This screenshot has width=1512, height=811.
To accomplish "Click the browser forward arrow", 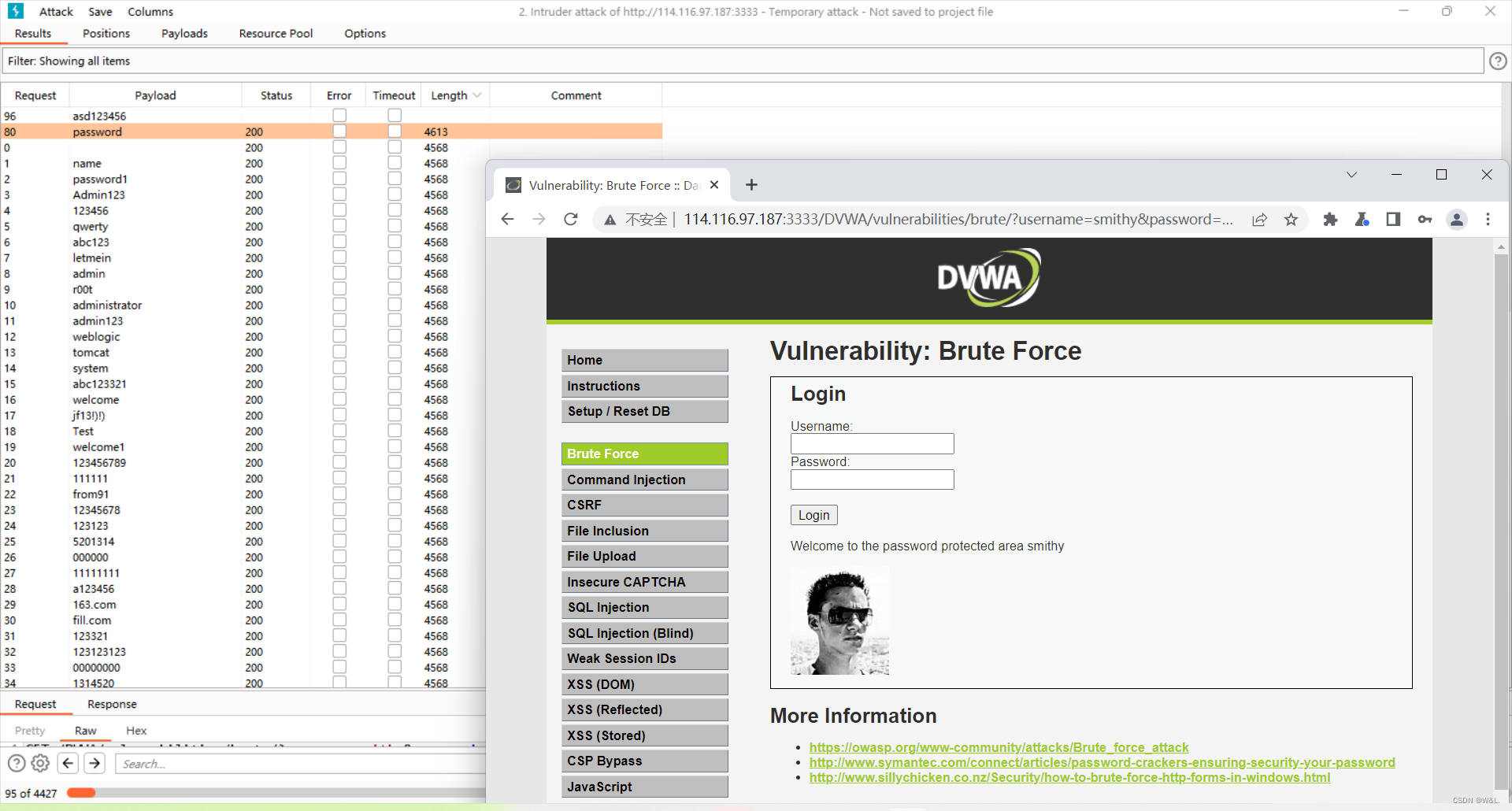I will pyautogui.click(x=539, y=219).
